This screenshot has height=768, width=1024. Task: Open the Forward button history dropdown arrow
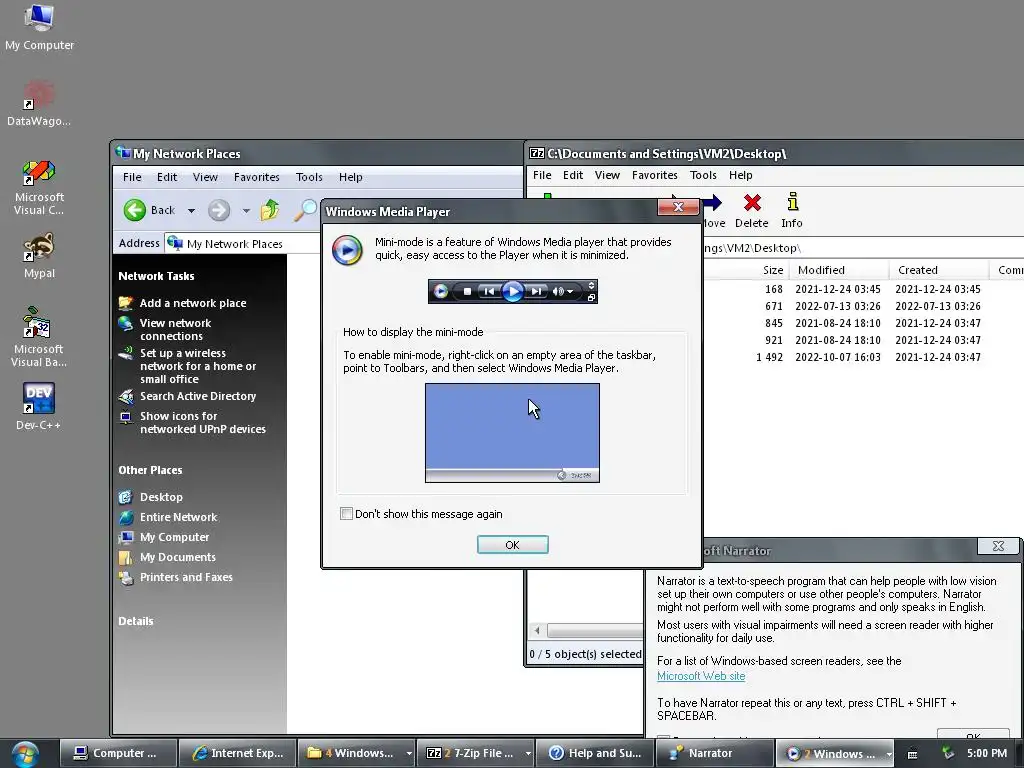point(246,210)
